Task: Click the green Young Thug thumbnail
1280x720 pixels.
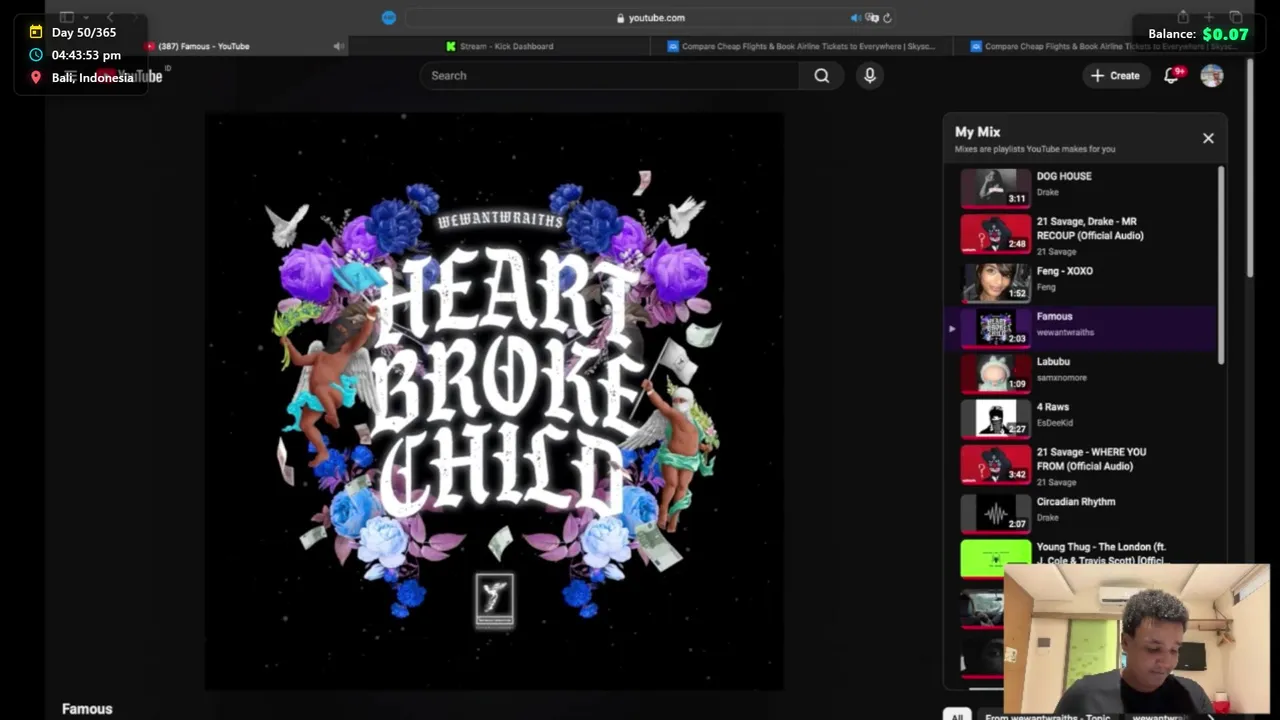Action: pyautogui.click(x=996, y=559)
